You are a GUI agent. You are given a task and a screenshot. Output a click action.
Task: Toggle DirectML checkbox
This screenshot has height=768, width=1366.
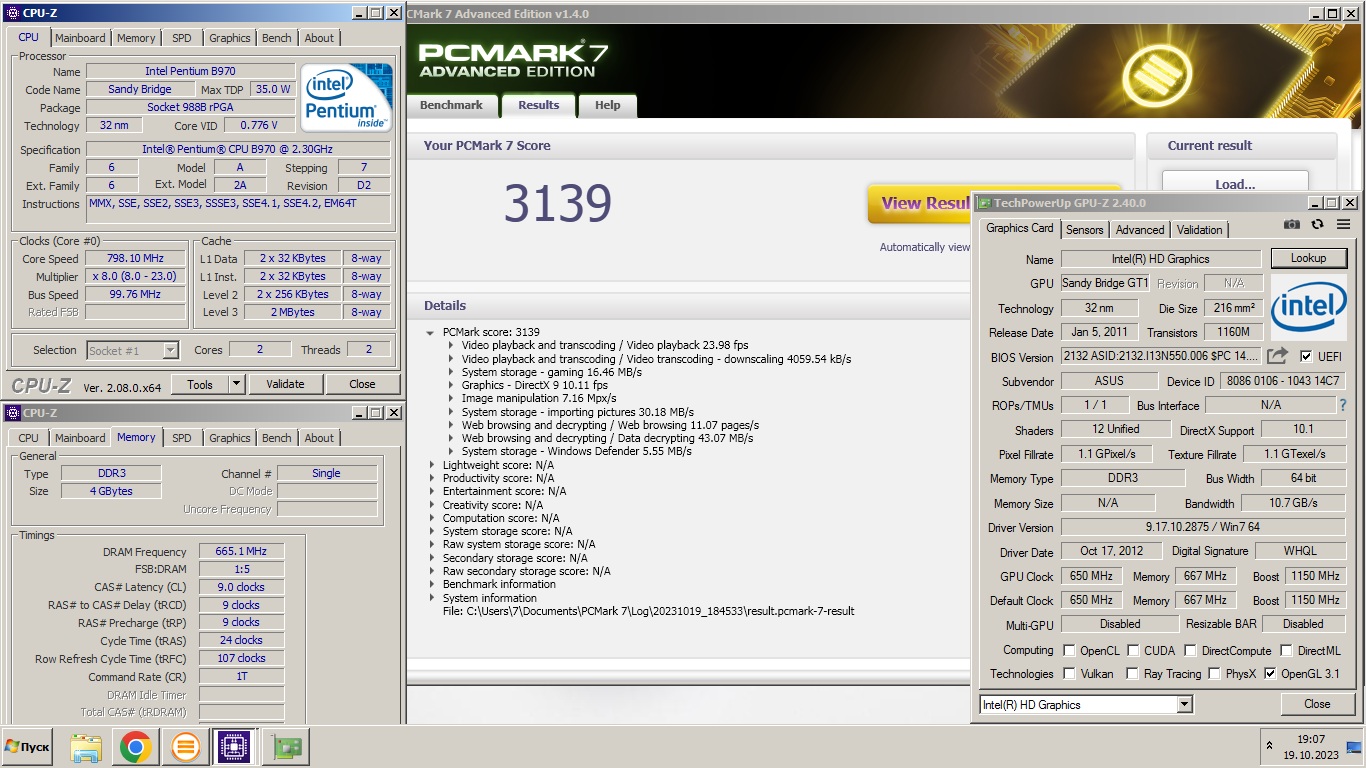pos(1286,650)
